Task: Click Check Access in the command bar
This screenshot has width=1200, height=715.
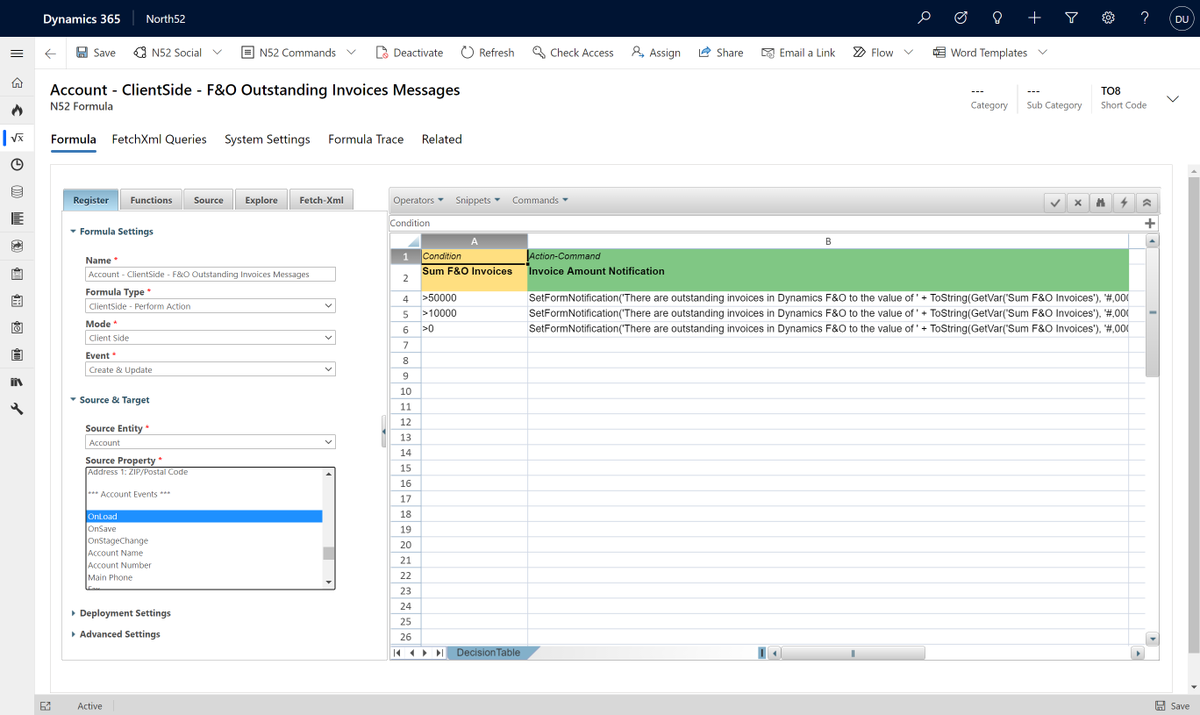Action: pyautogui.click(x=573, y=53)
